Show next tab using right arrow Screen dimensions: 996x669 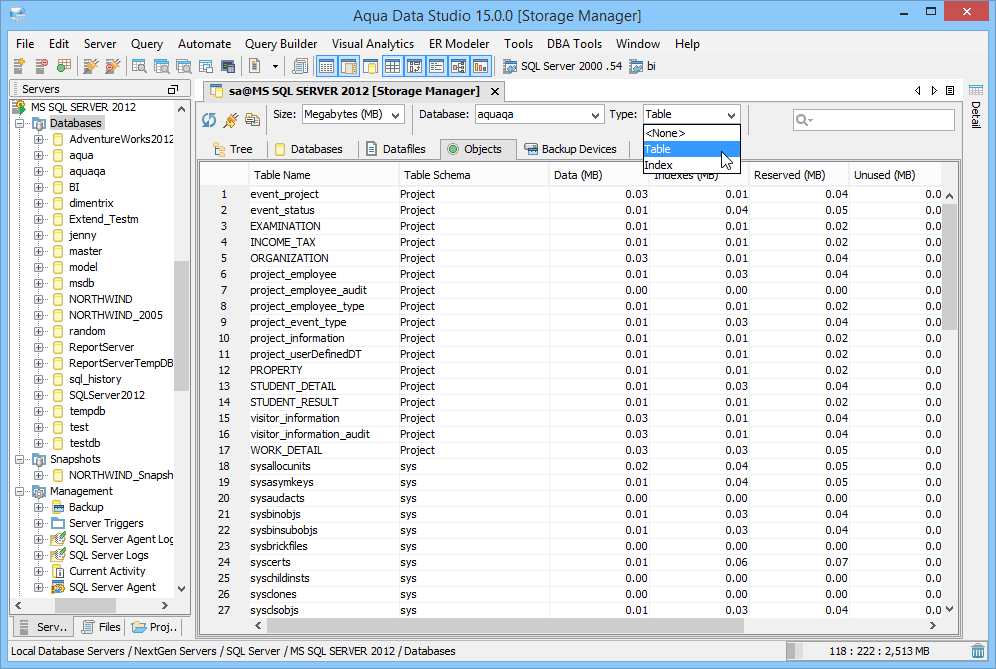(x=934, y=91)
